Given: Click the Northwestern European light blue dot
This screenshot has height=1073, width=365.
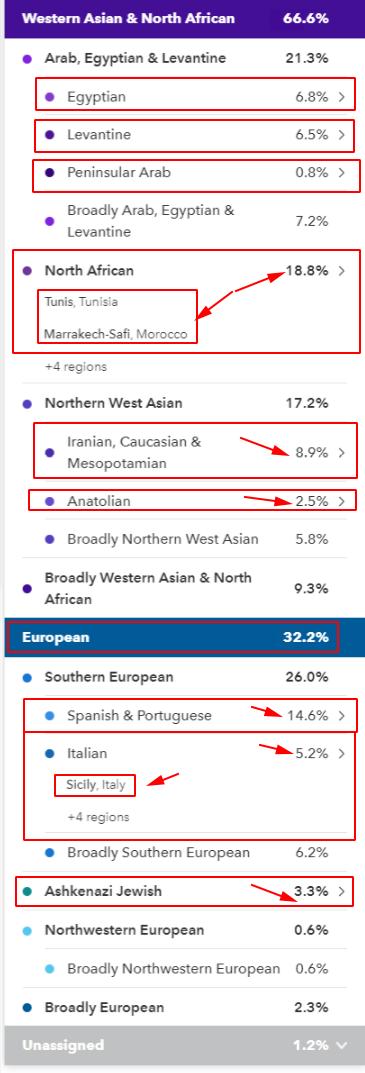Looking at the screenshot, I should (x=27, y=931).
